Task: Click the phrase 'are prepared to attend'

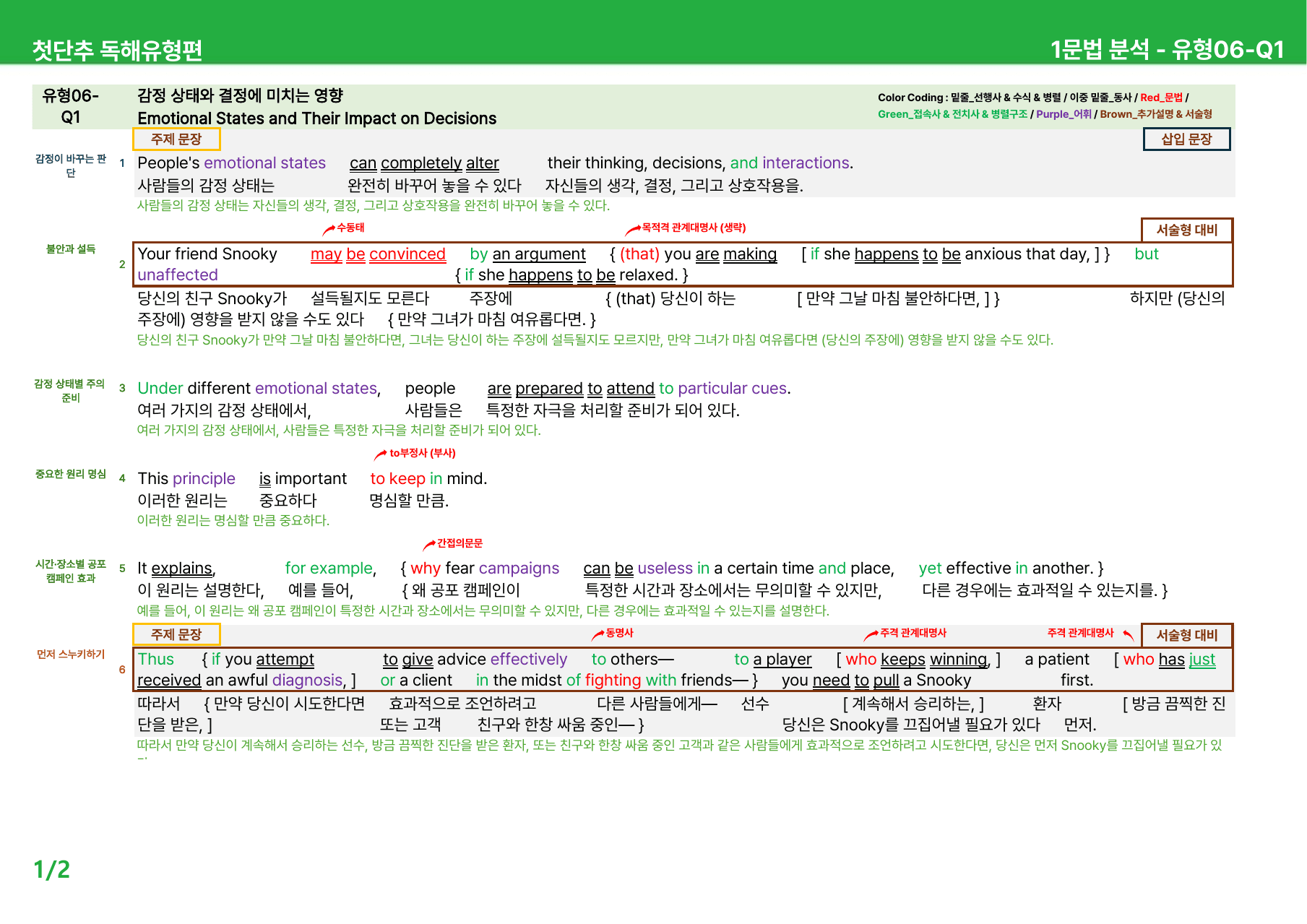Action: [571, 389]
